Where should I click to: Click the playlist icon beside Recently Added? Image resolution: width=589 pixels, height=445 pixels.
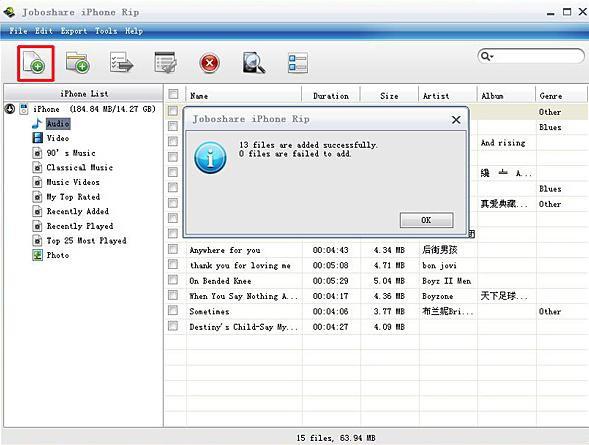click(x=37, y=211)
